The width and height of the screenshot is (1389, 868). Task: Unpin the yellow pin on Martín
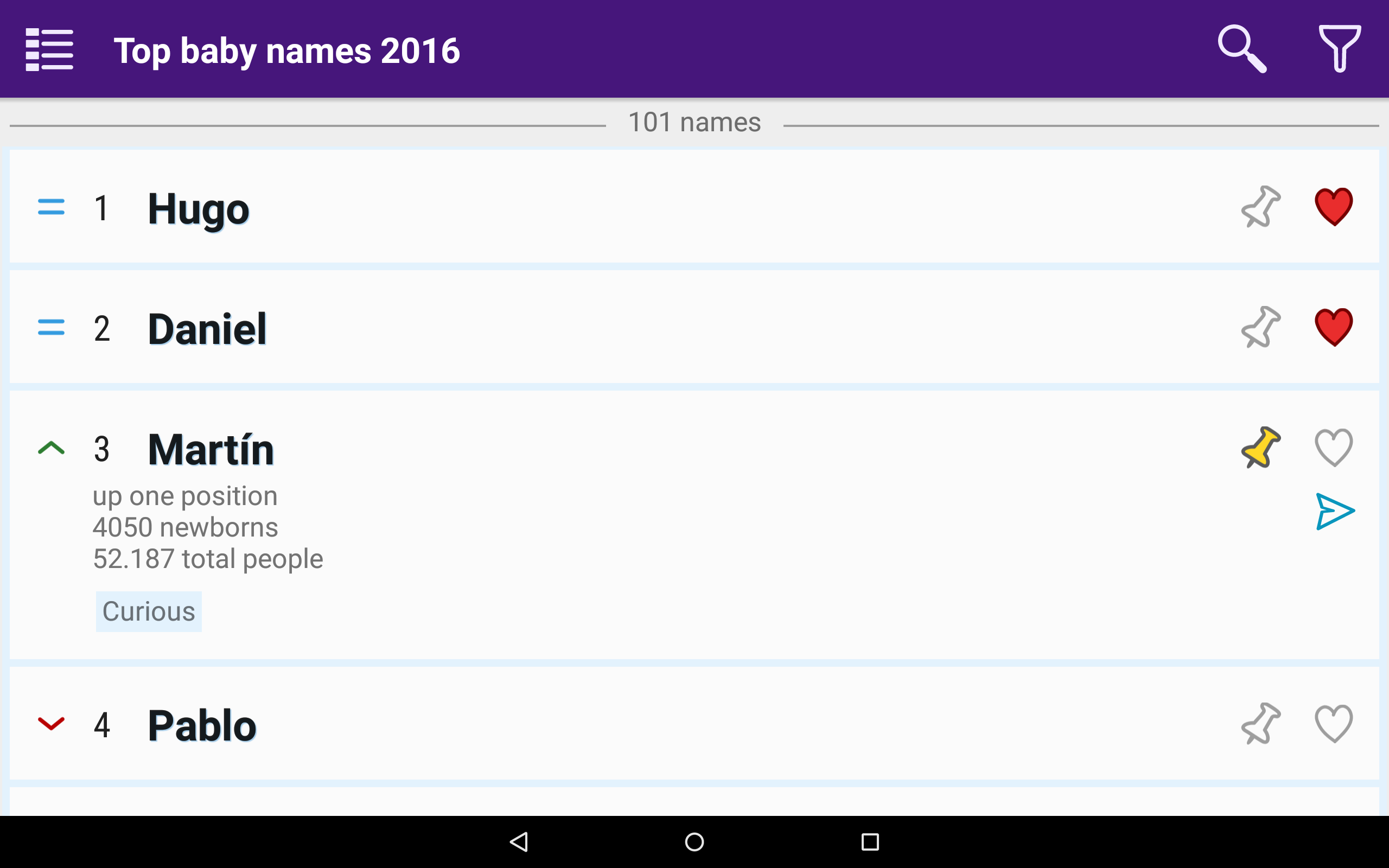pyautogui.click(x=1260, y=448)
